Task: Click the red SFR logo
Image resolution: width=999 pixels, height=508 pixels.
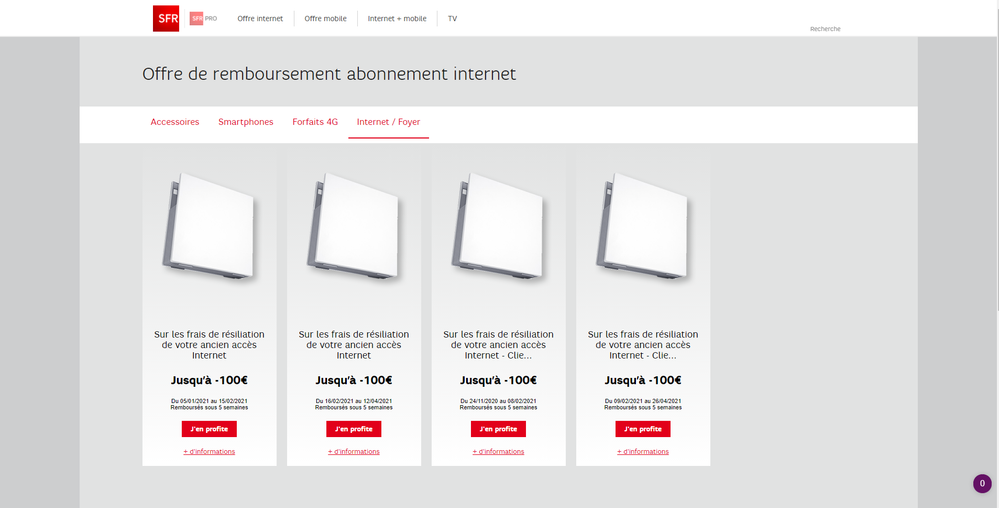Action: pos(166,18)
